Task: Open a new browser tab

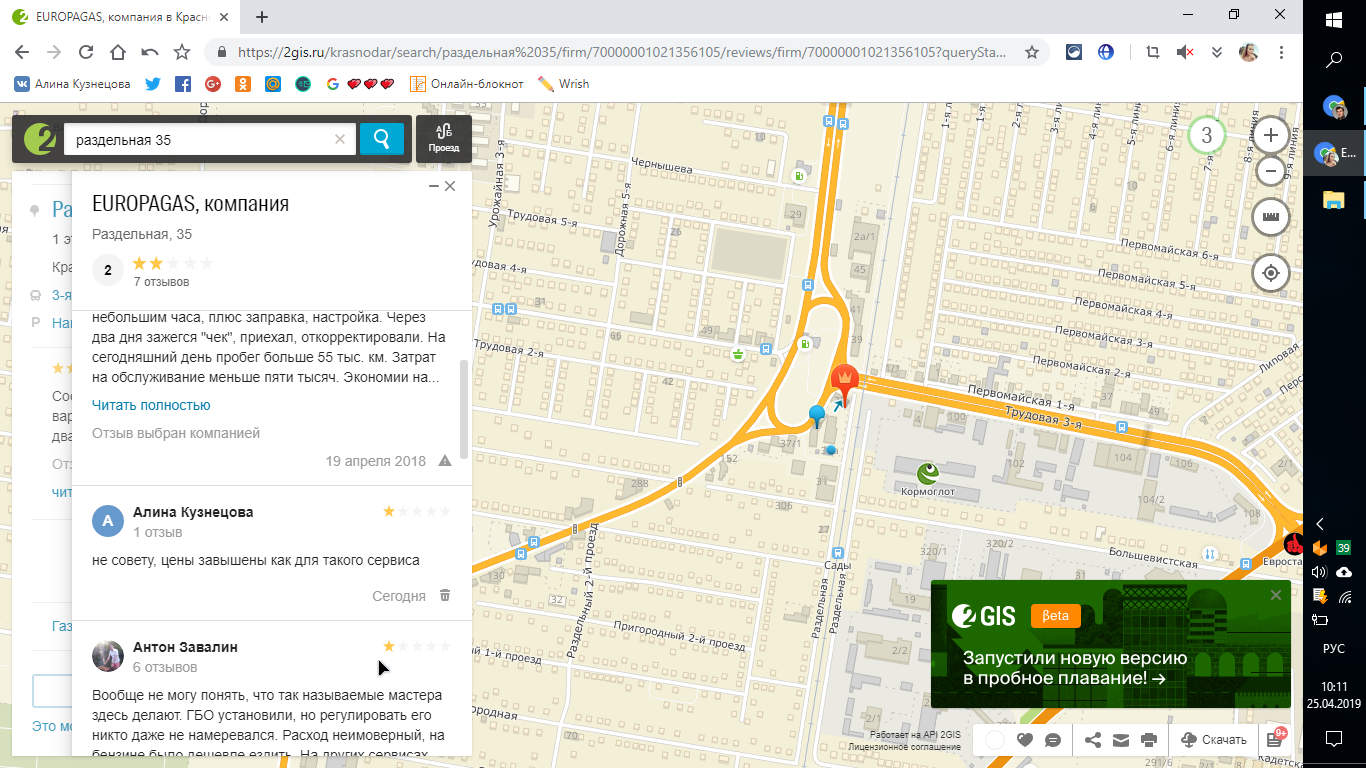Action: click(262, 17)
